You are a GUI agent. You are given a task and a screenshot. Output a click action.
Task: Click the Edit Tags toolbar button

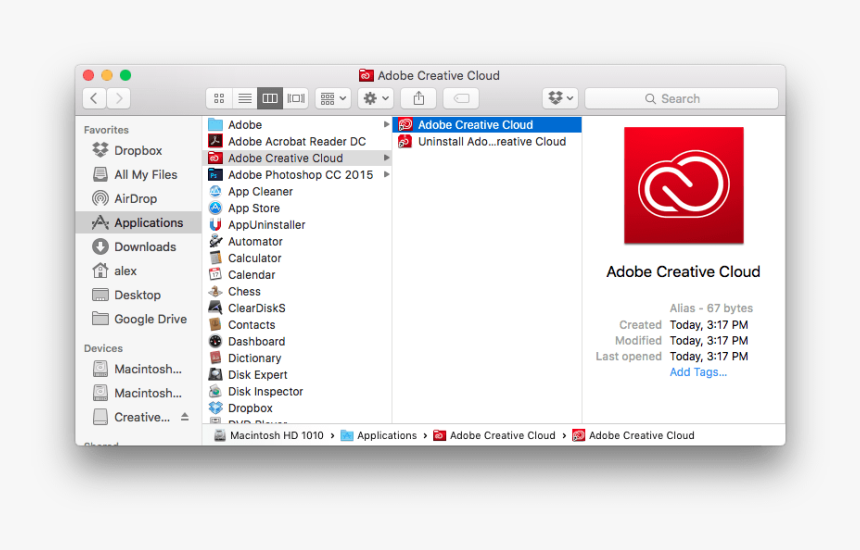pos(461,99)
